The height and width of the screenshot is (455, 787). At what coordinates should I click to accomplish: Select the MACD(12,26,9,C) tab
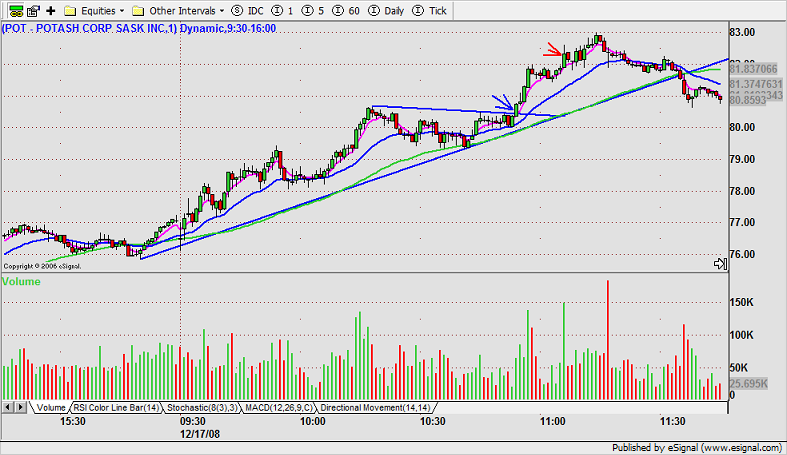pyautogui.click(x=279, y=408)
